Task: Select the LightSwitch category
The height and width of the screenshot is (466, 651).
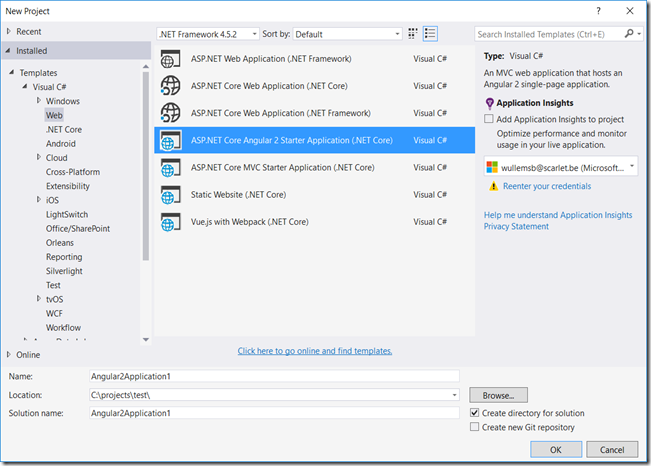Action: click(x=67, y=214)
